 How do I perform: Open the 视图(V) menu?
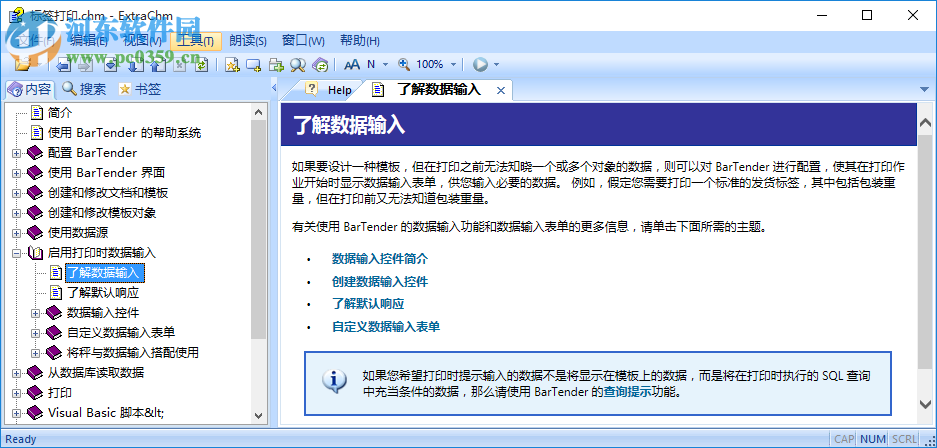click(x=142, y=41)
